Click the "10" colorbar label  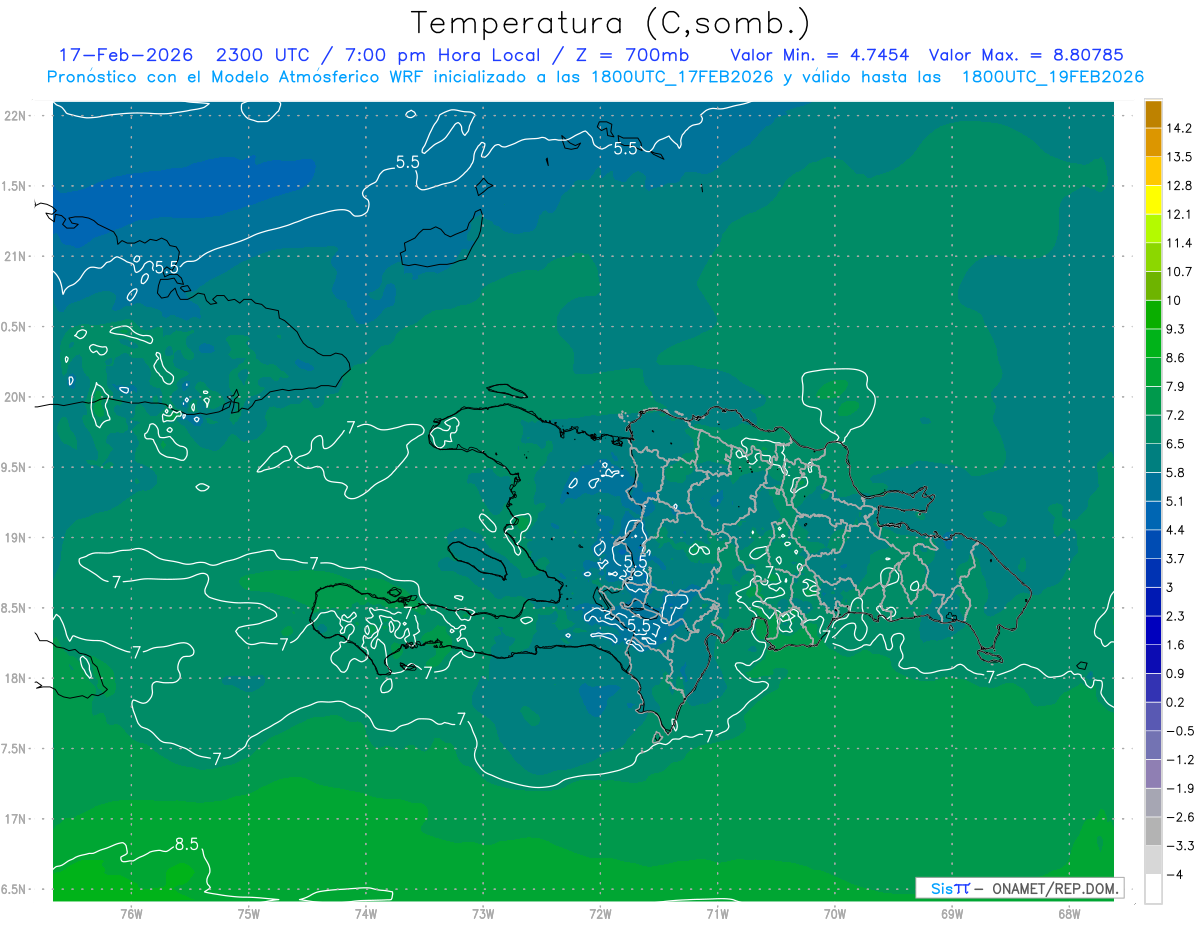(x=1174, y=300)
